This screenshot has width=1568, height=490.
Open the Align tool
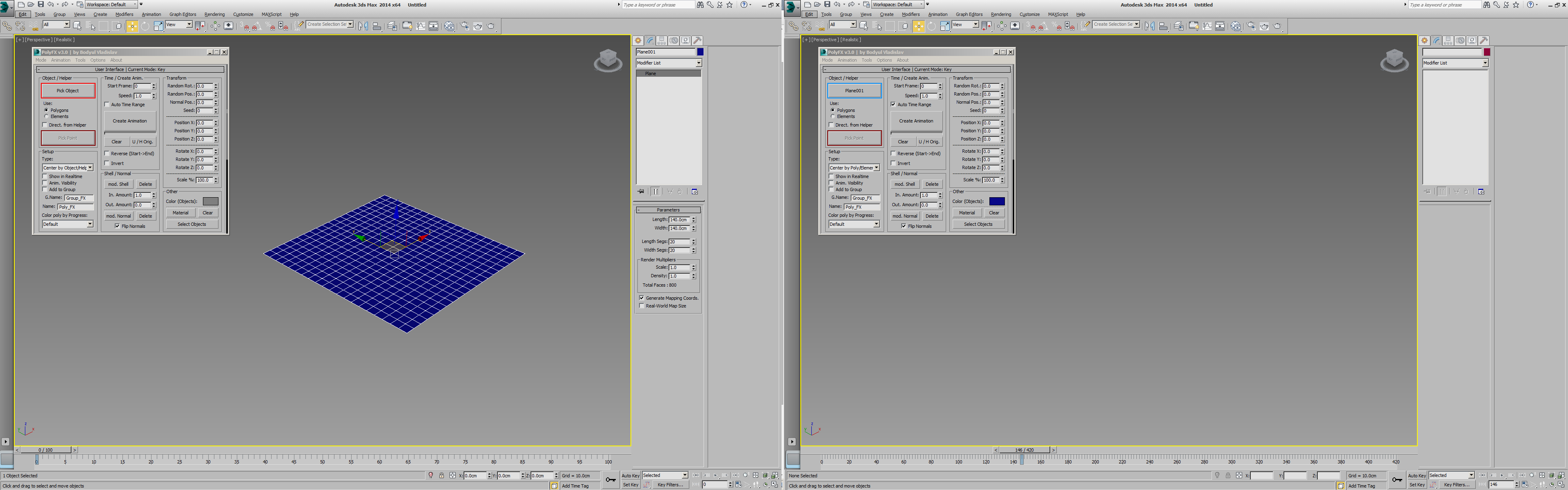(x=377, y=26)
